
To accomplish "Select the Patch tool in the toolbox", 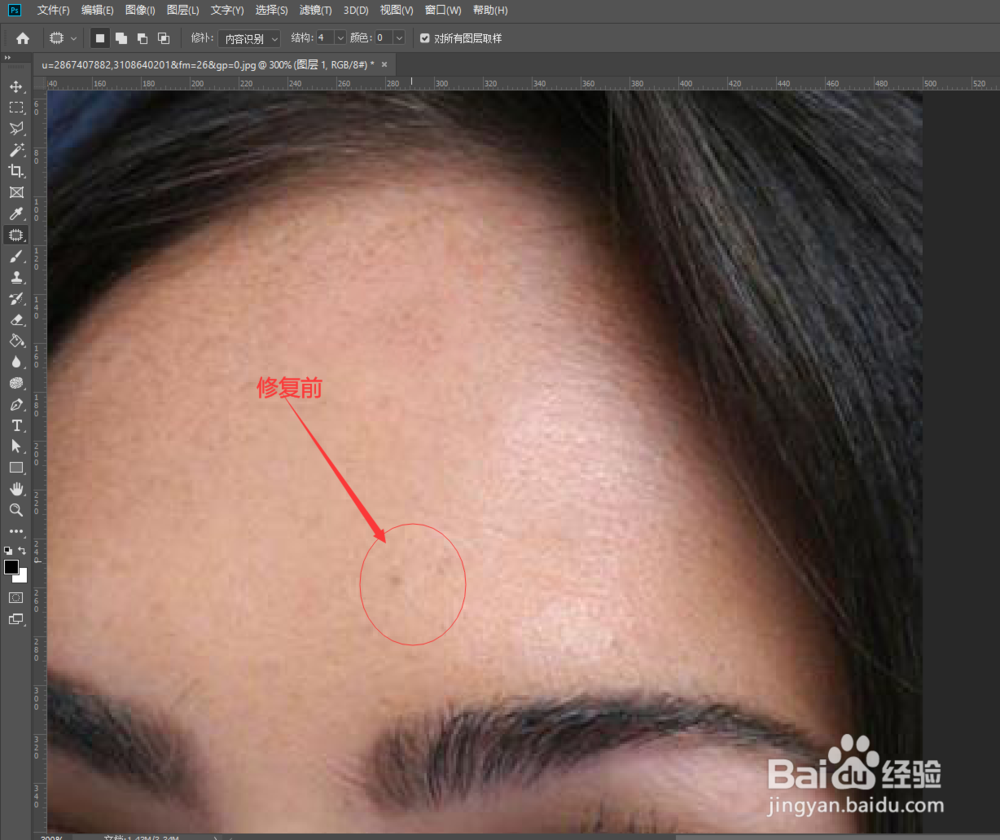I will click(16, 235).
